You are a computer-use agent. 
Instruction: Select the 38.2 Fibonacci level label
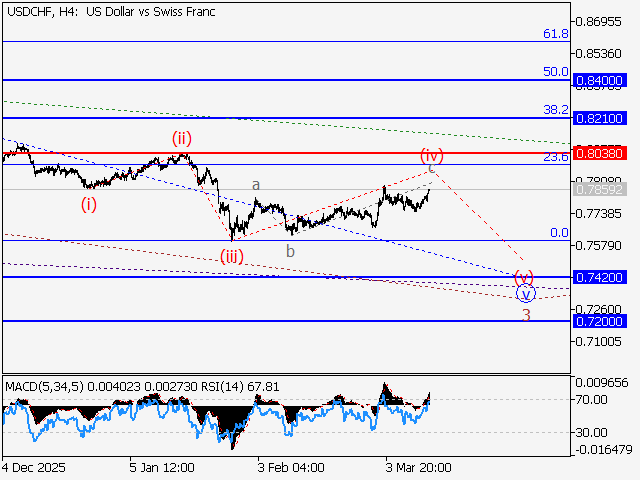click(556, 109)
